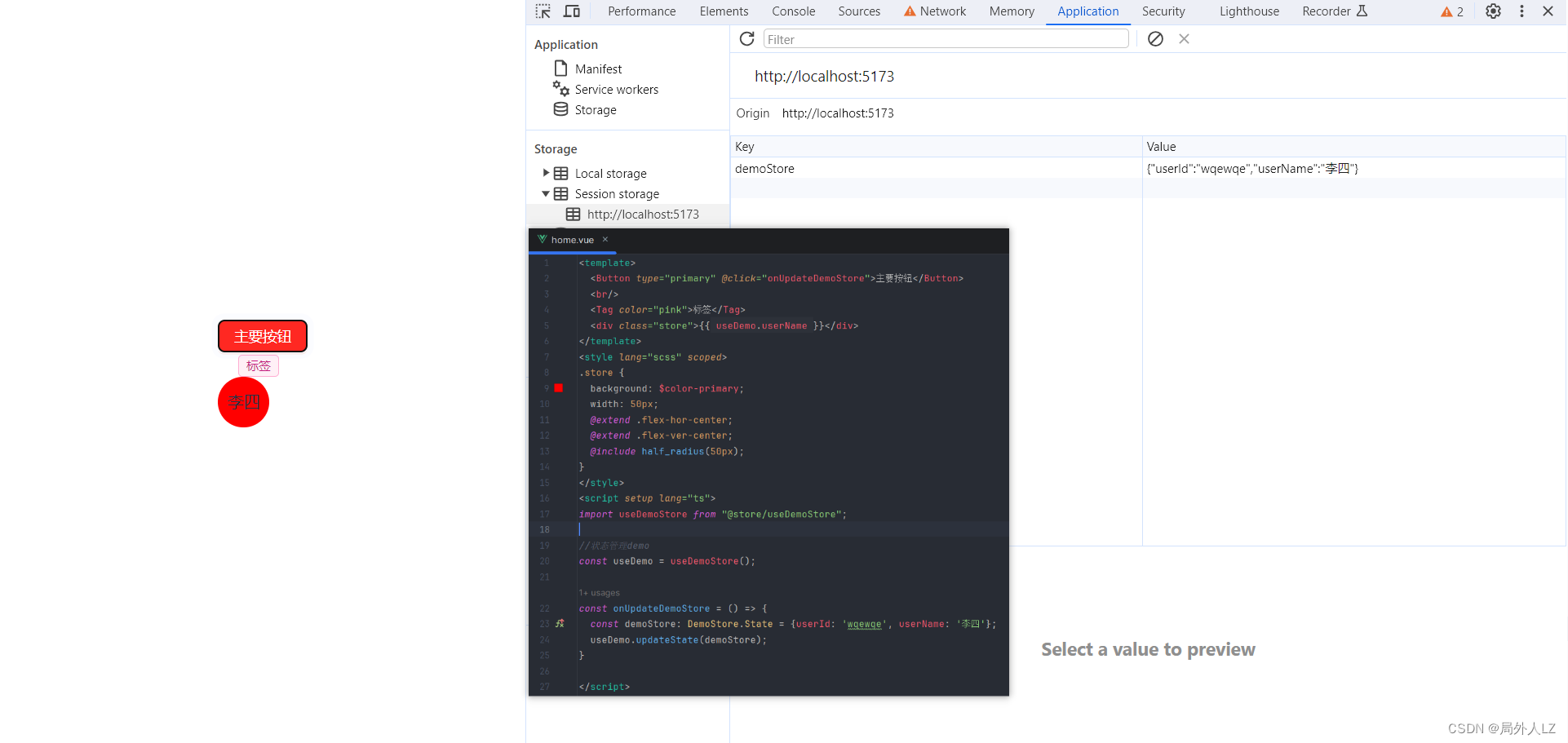Click the red 李四 circle

coord(243,402)
